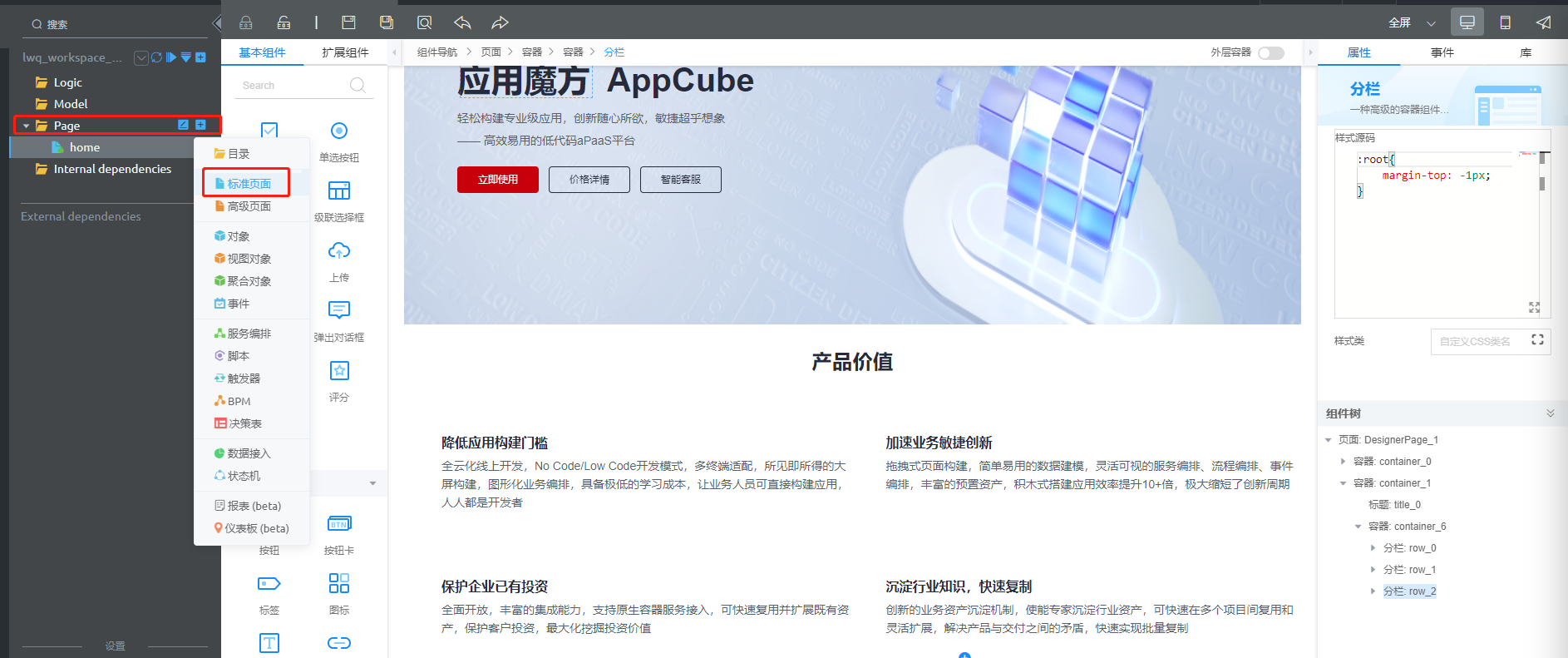
Task: Switch to the Library (库) tab
Action: point(1526,52)
